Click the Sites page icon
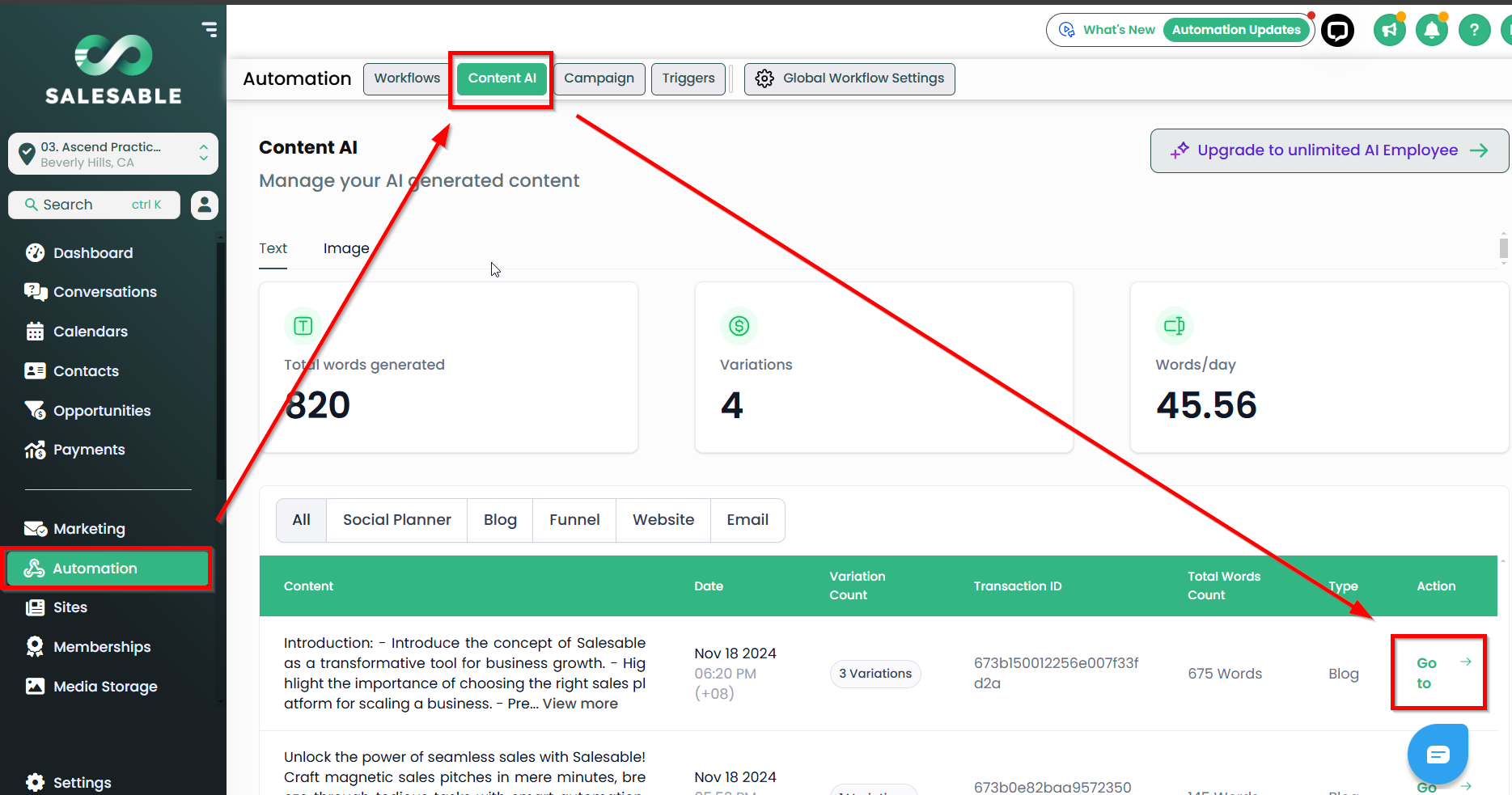1512x795 pixels. coord(35,607)
